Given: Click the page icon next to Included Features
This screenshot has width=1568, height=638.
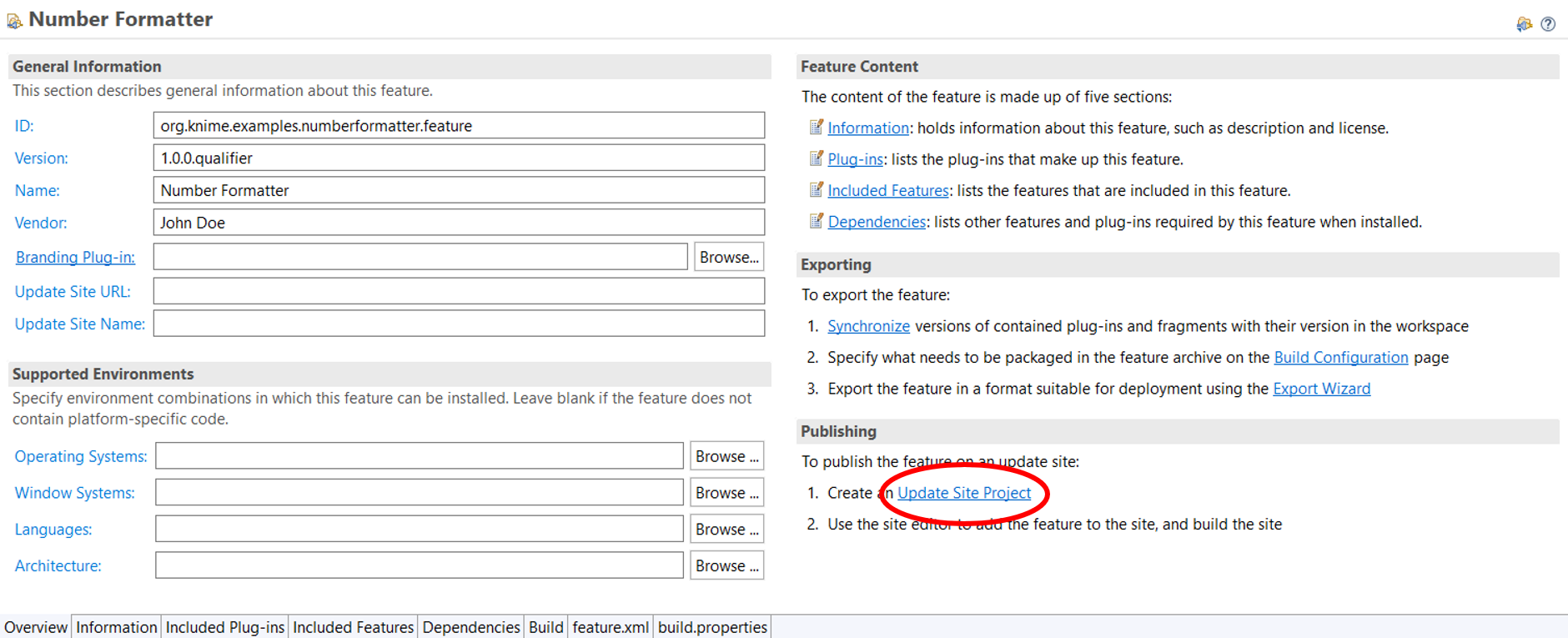Looking at the screenshot, I should pos(817,189).
